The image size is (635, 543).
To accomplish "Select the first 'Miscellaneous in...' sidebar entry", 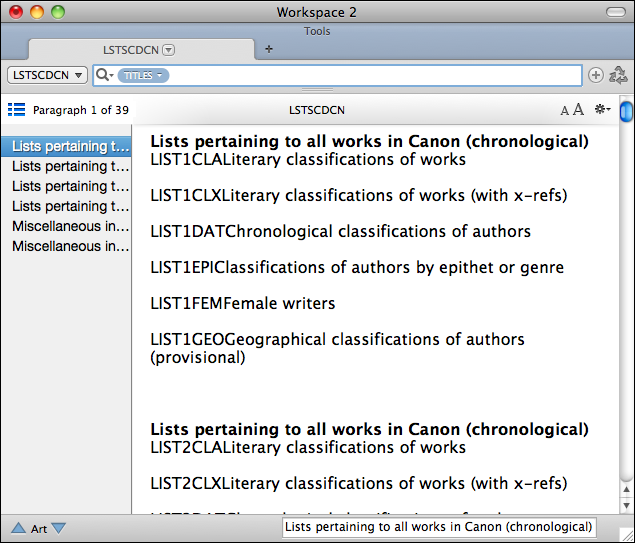I will click(x=70, y=226).
